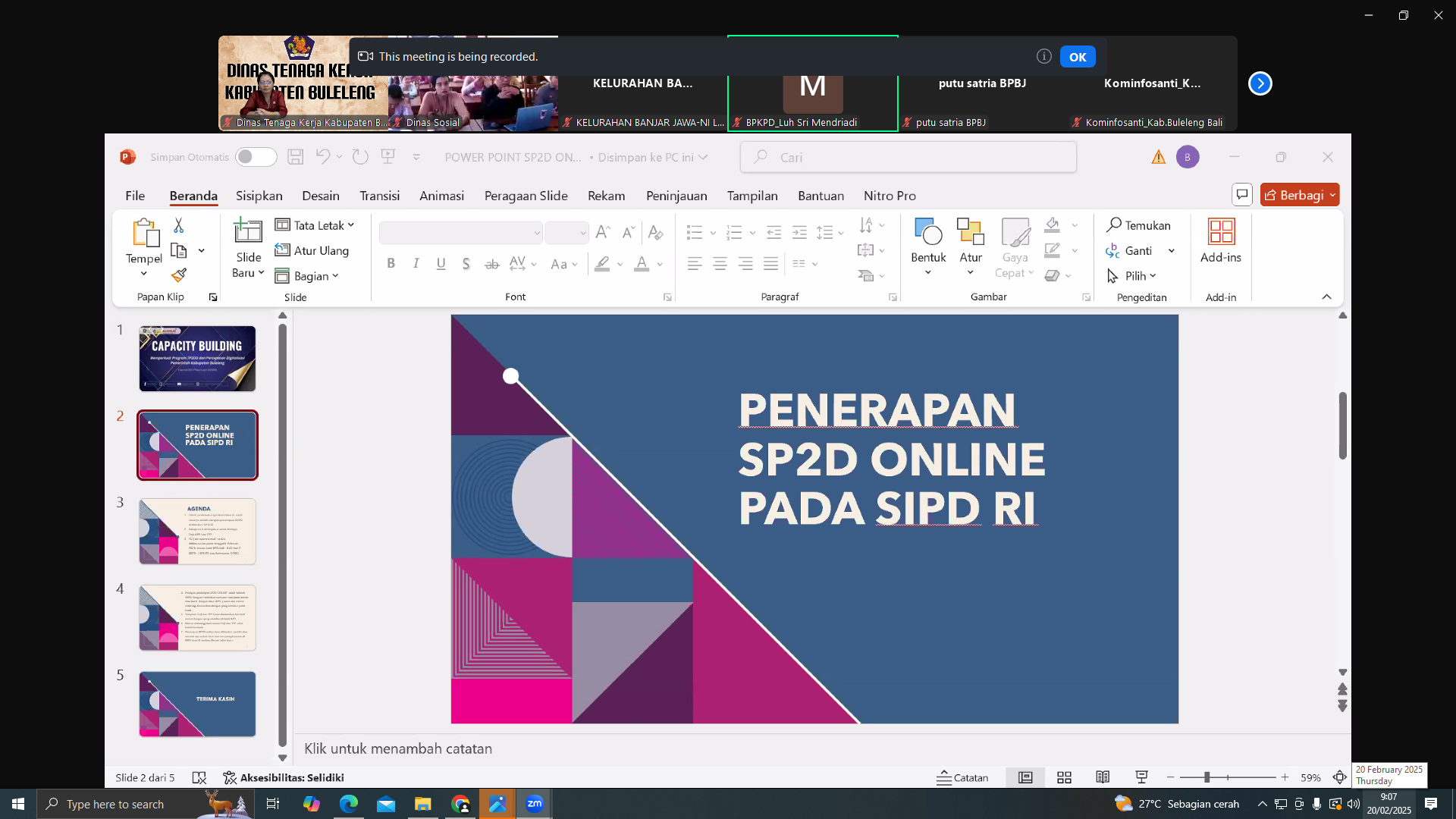Toggle the Catatan notes pane

point(962,777)
